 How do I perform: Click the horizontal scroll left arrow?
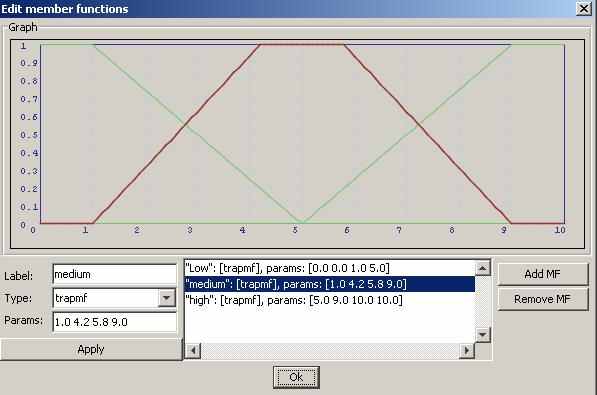193,350
